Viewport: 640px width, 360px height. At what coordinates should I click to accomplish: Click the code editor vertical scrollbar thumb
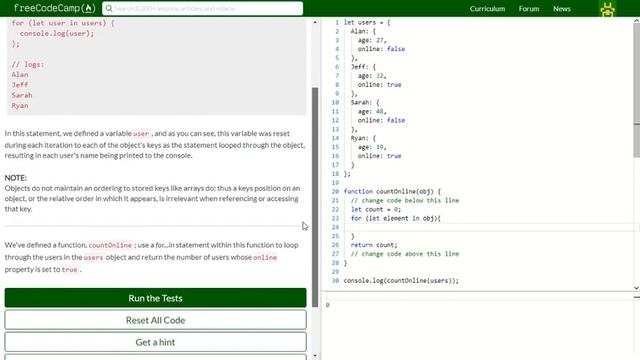[636, 90]
